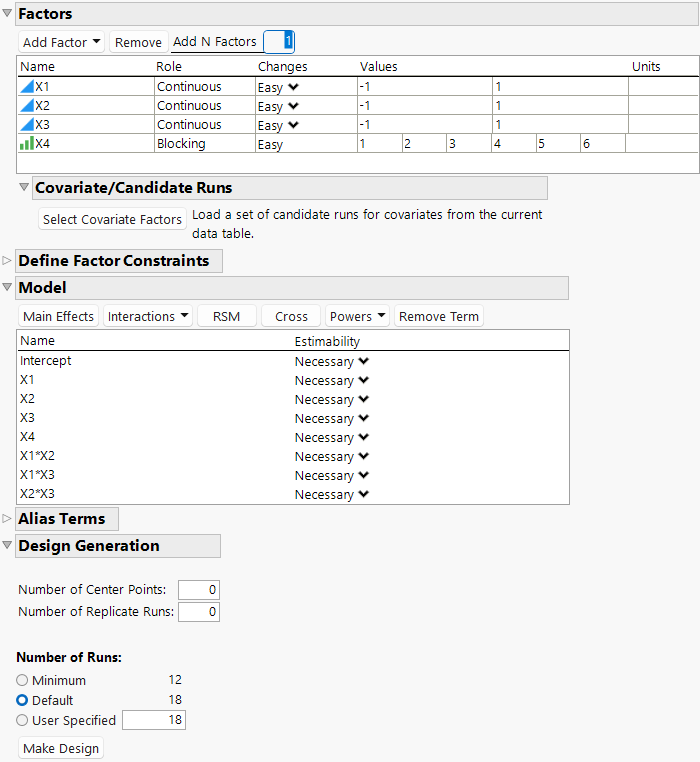Screen dimensions: 700x762
Task: Select the Default number of runs option
Action: [x=22, y=701]
